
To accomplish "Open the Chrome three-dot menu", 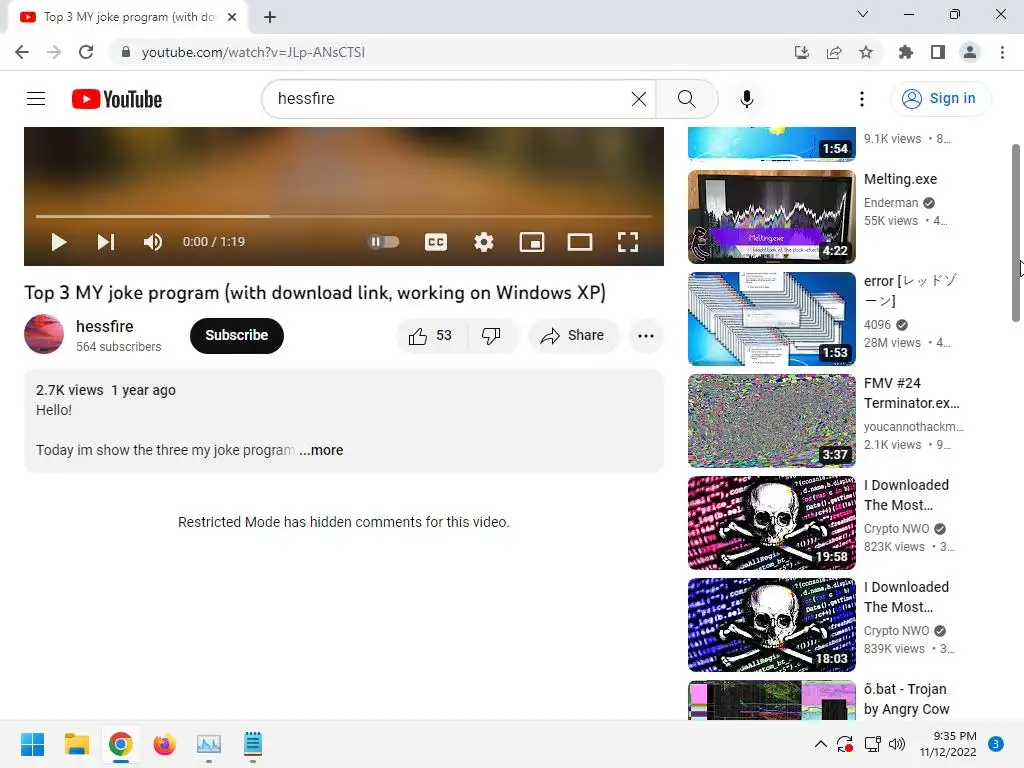I will 1002,52.
